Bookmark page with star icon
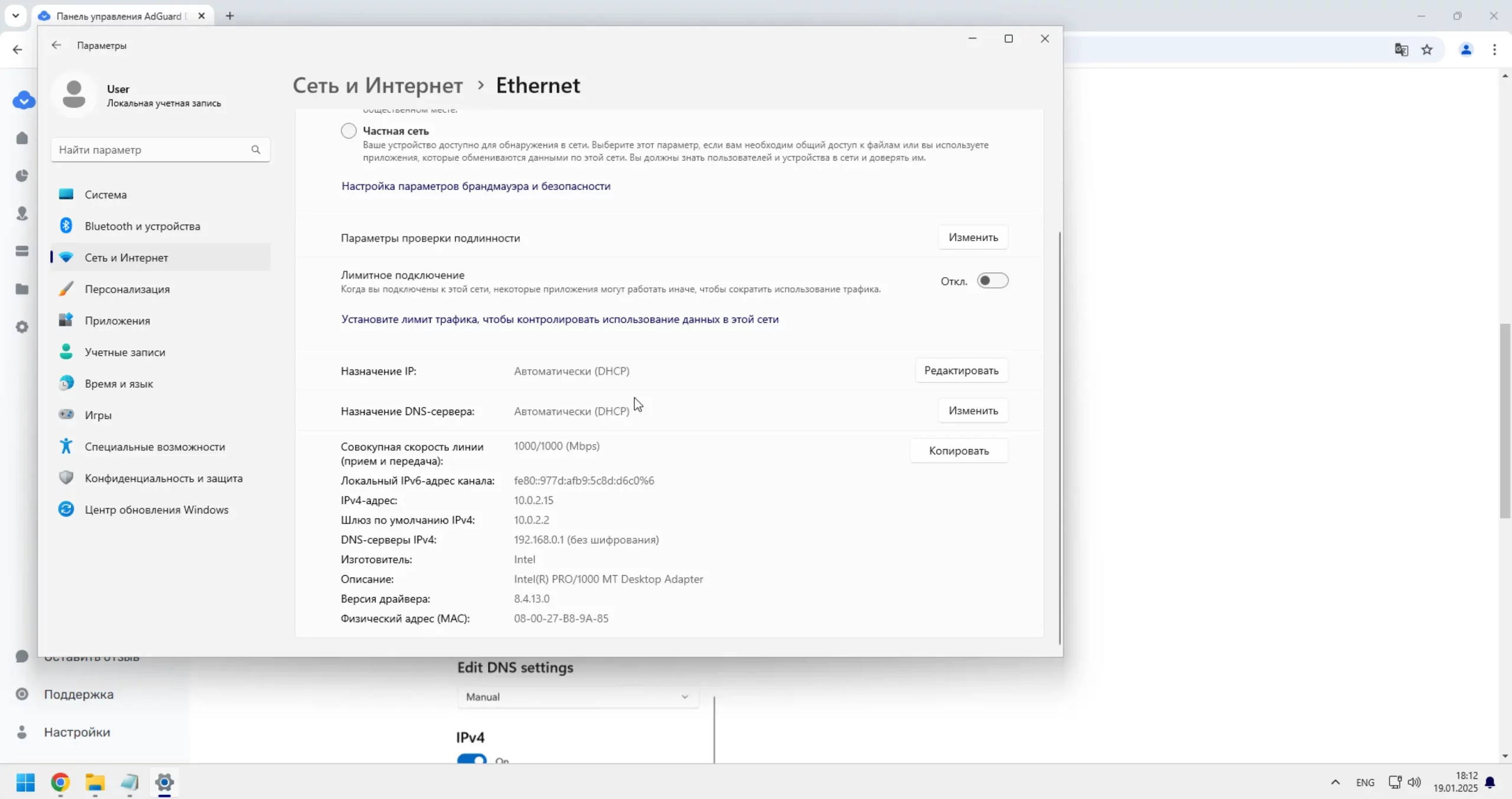 point(1427,50)
